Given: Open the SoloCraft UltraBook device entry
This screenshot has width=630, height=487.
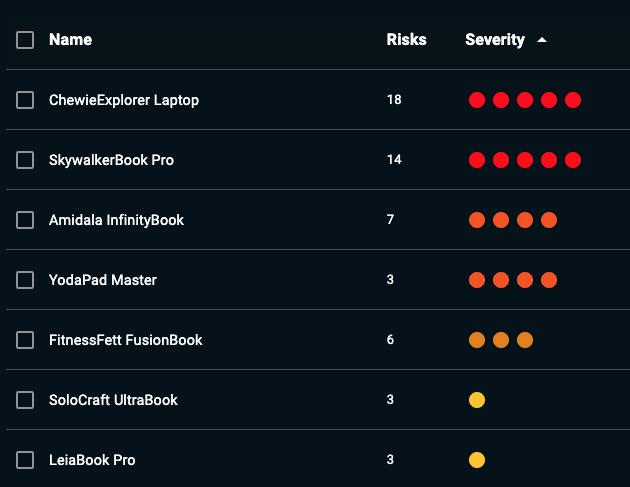Looking at the screenshot, I should [x=113, y=400].
